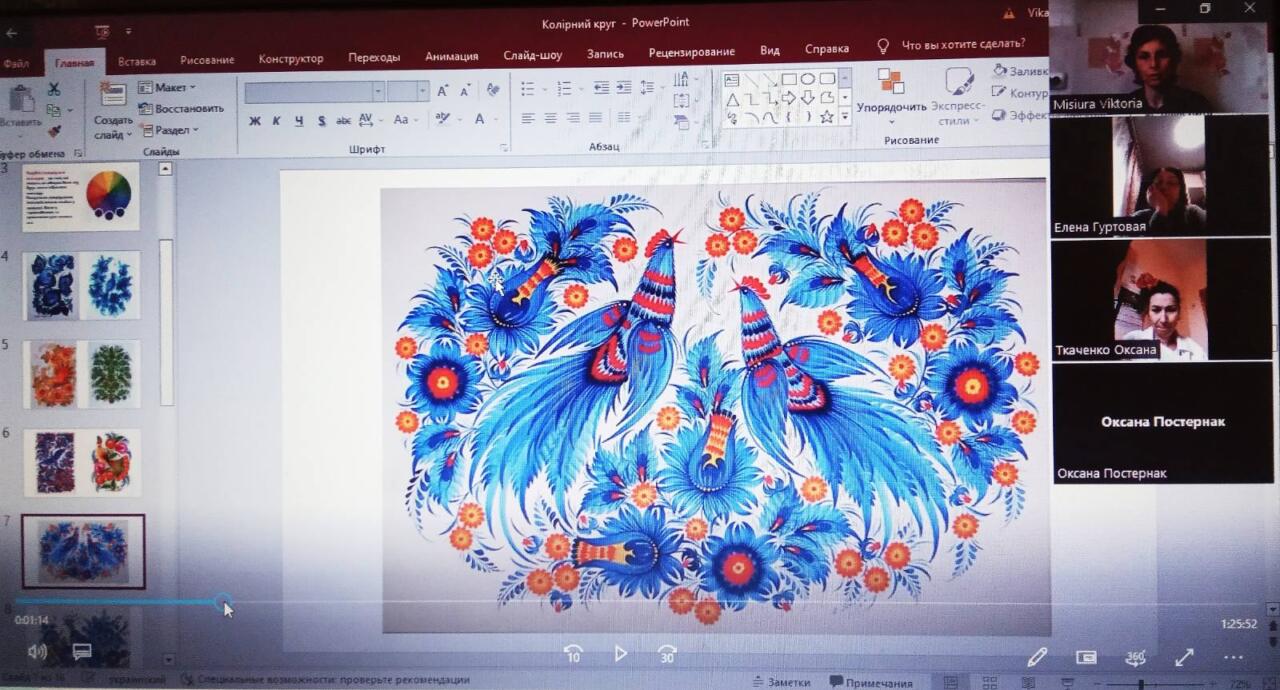Enter fullscreen with the expand arrows icon

click(1184, 657)
